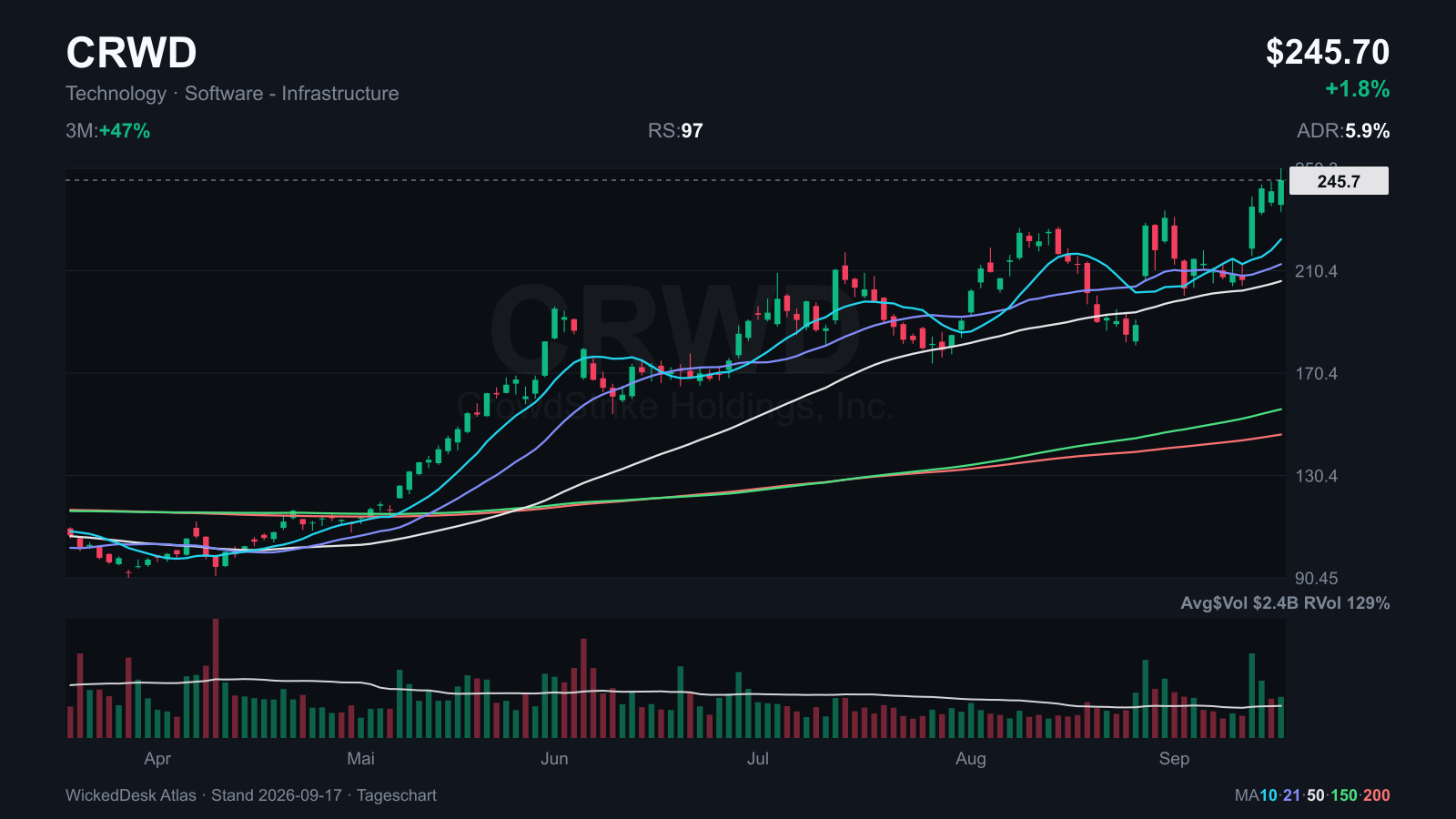Click the 245.7 current price tag on axis
1456x819 pixels.
[1339, 181]
